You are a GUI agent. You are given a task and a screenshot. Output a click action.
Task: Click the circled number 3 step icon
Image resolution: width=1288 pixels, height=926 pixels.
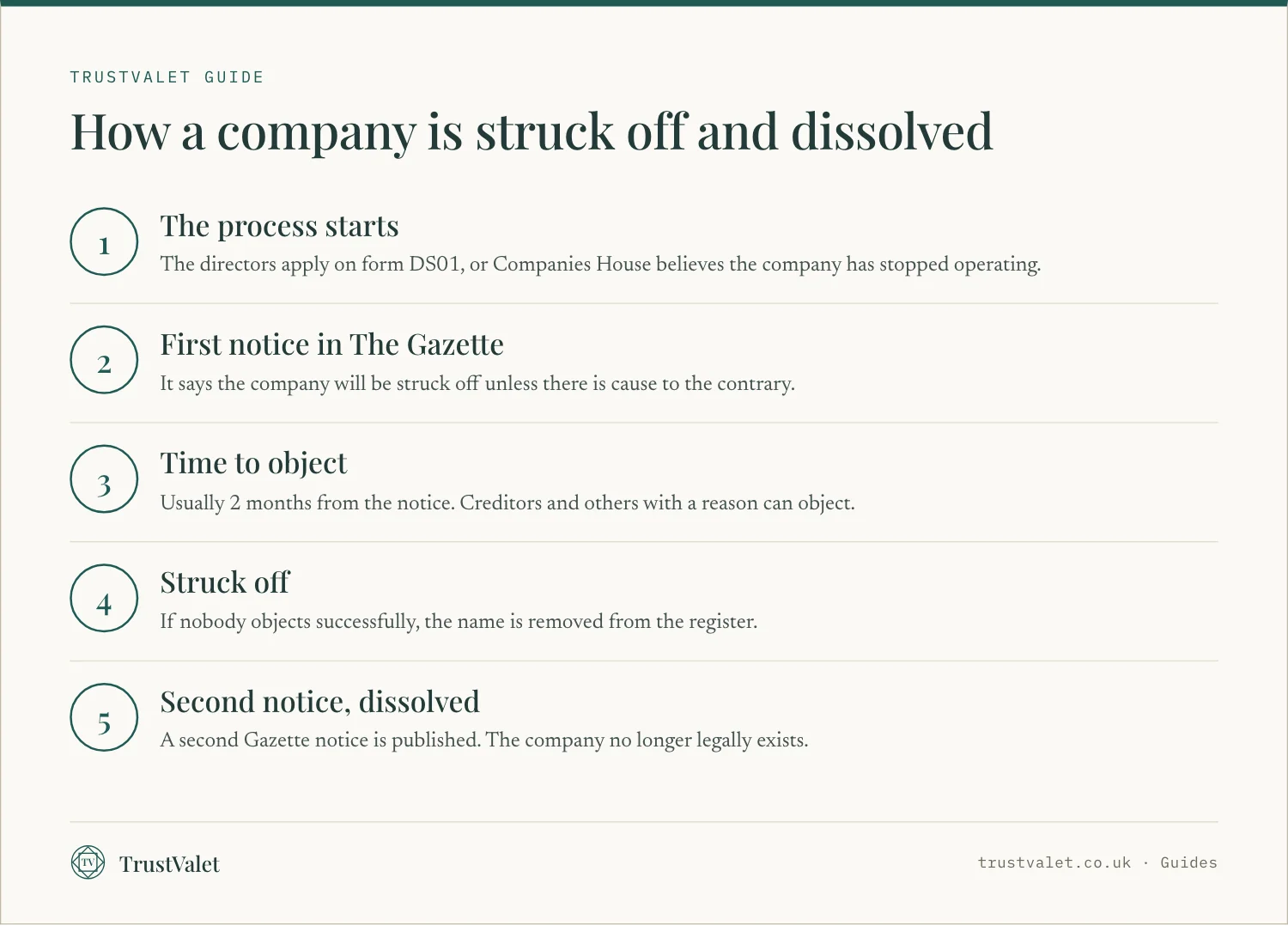point(104,479)
